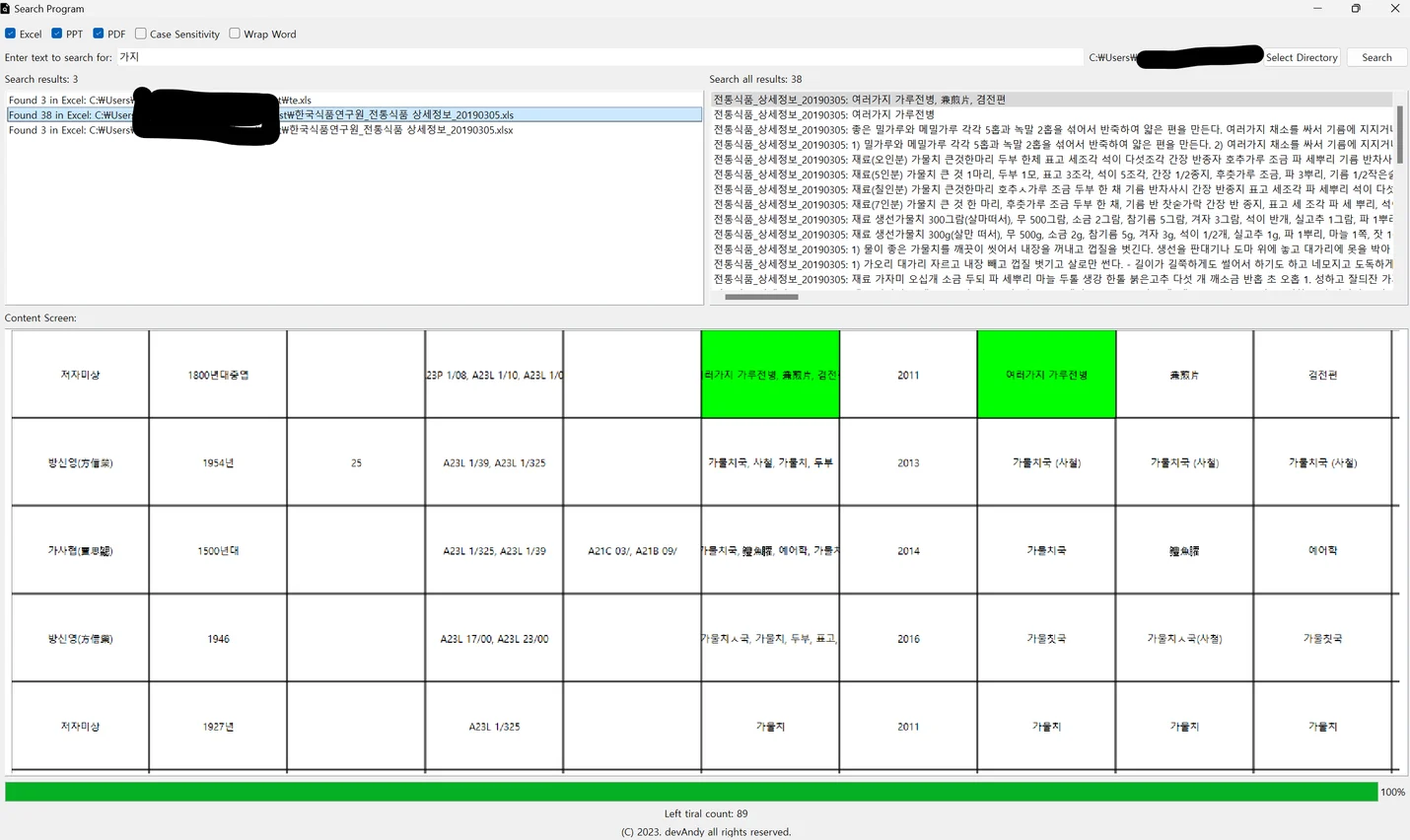Click cell '2016'

click(x=908, y=639)
